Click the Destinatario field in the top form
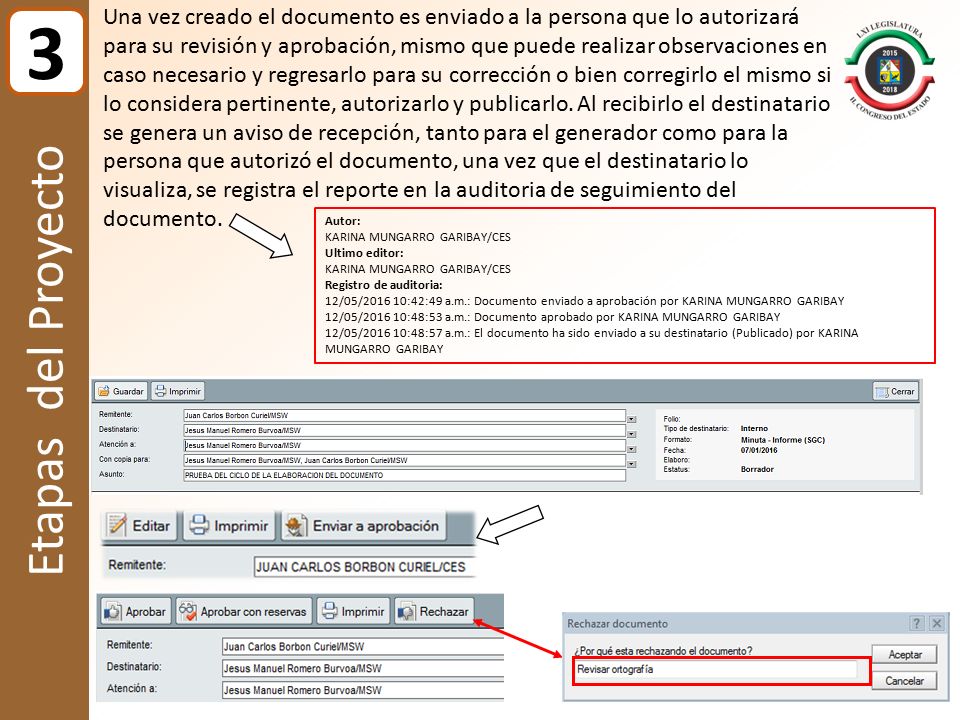The image size is (960, 720). (x=404, y=430)
